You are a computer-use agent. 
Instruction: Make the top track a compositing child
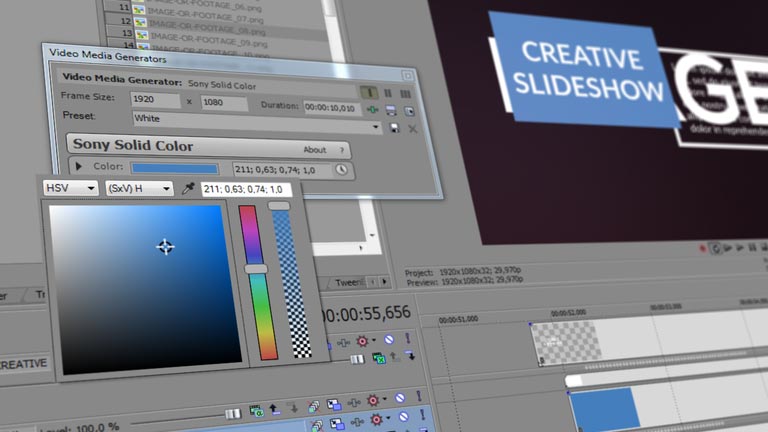tap(410, 355)
